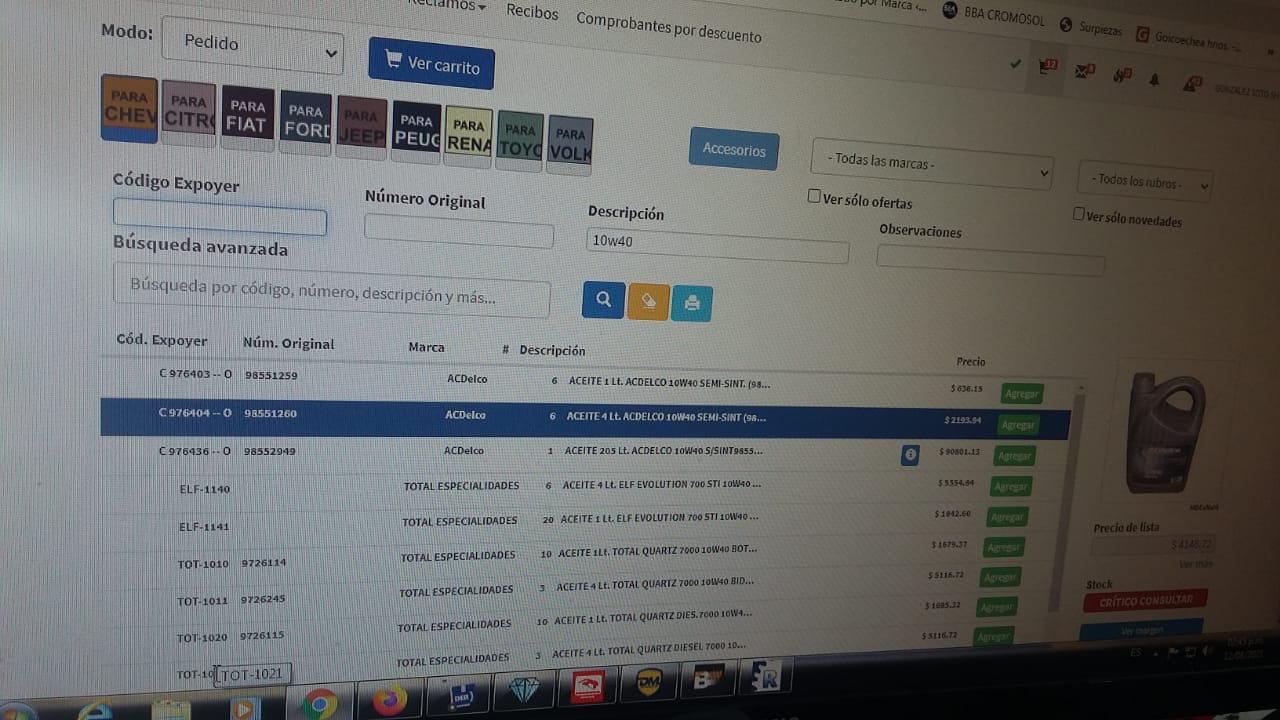Click the Búsqueda avanzada search box
This screenshot has width=1280, height=720.
(x=332, y=290)
